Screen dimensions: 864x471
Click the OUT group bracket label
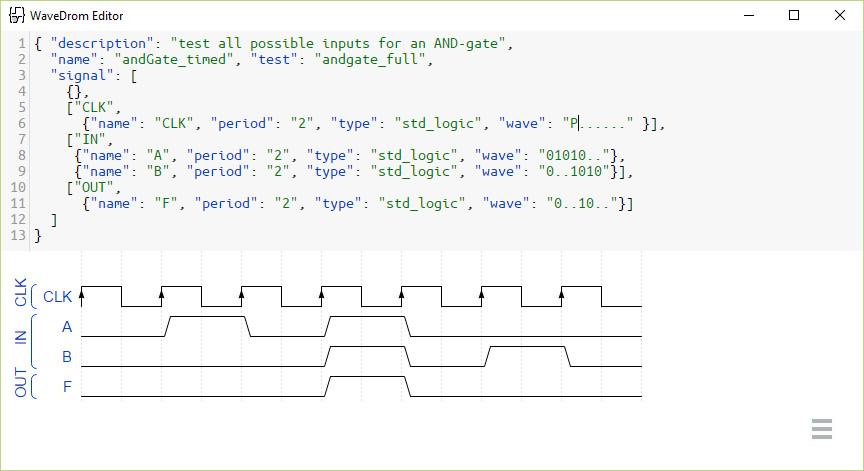tap(20, 383)
